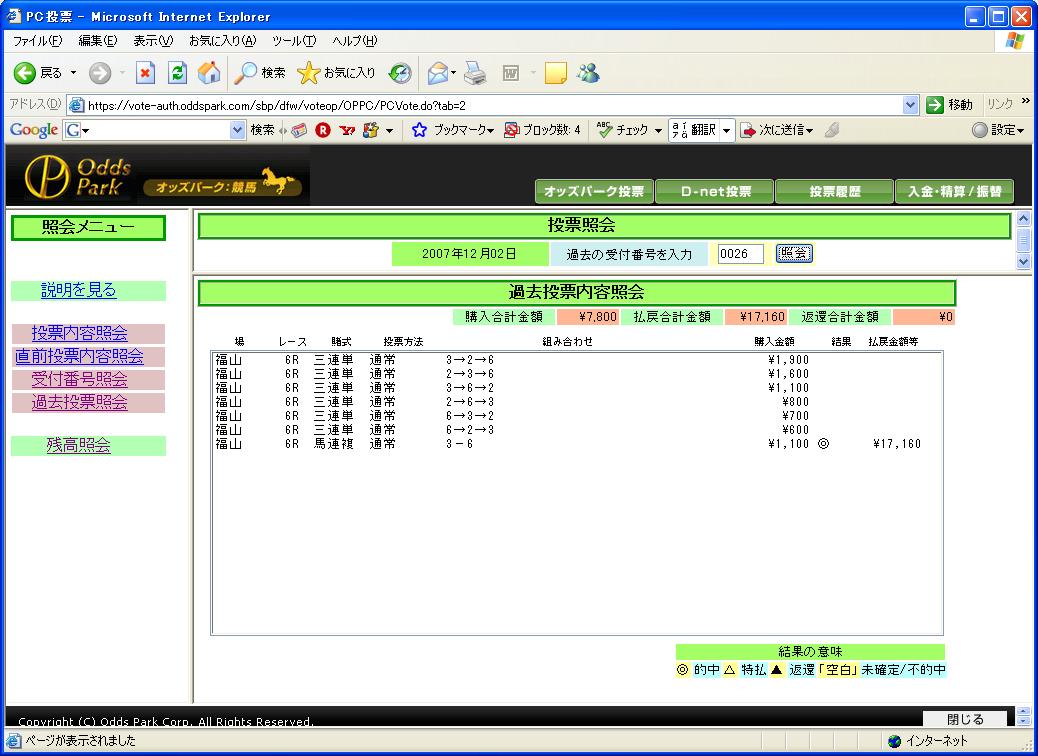This screenshot has height=756, width=1038.
Task: Open the お気に入り(A) menu
Action: tap(222, 41)
